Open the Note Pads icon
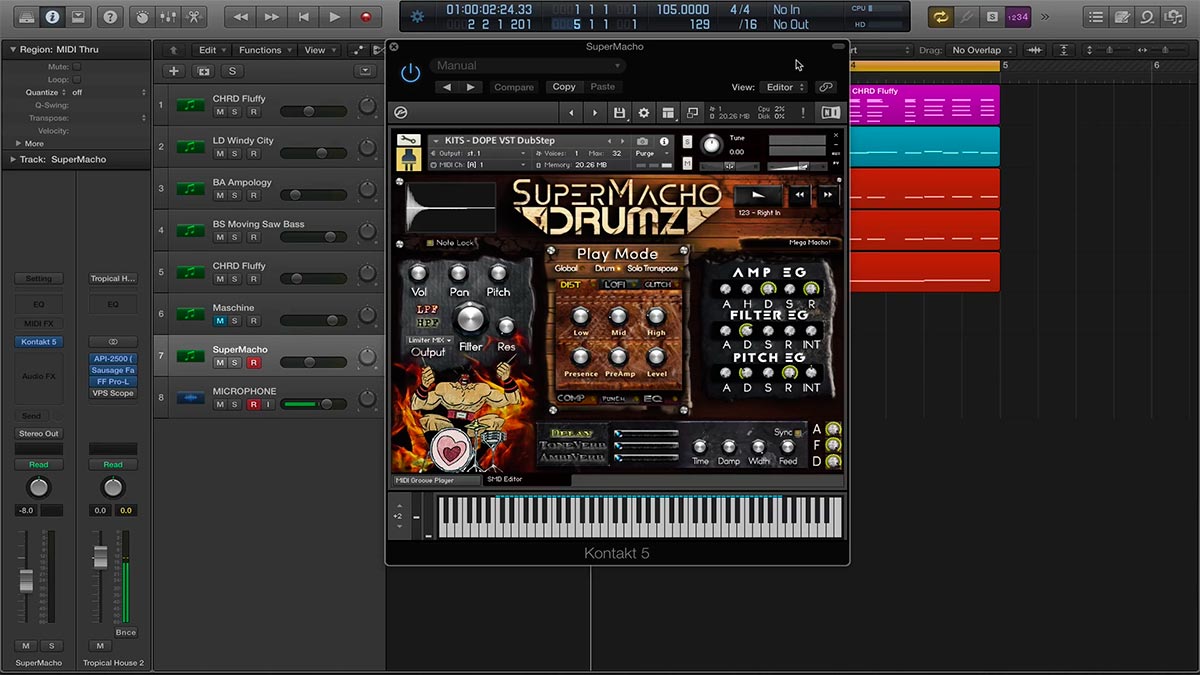This screenshot has height=675, width=1200. [1123, 17]
